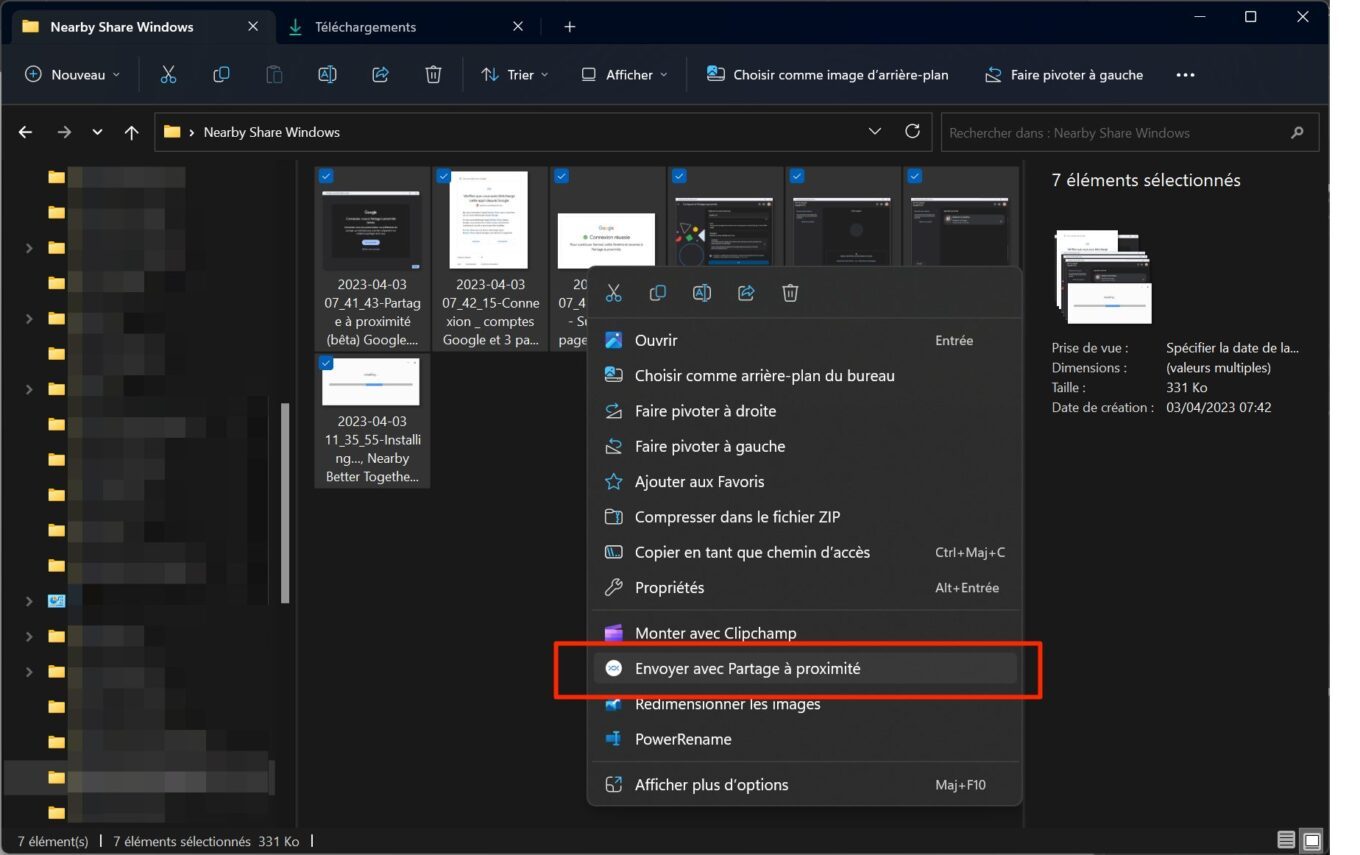Switch to the Téléchargements tab

click(406, 27)
